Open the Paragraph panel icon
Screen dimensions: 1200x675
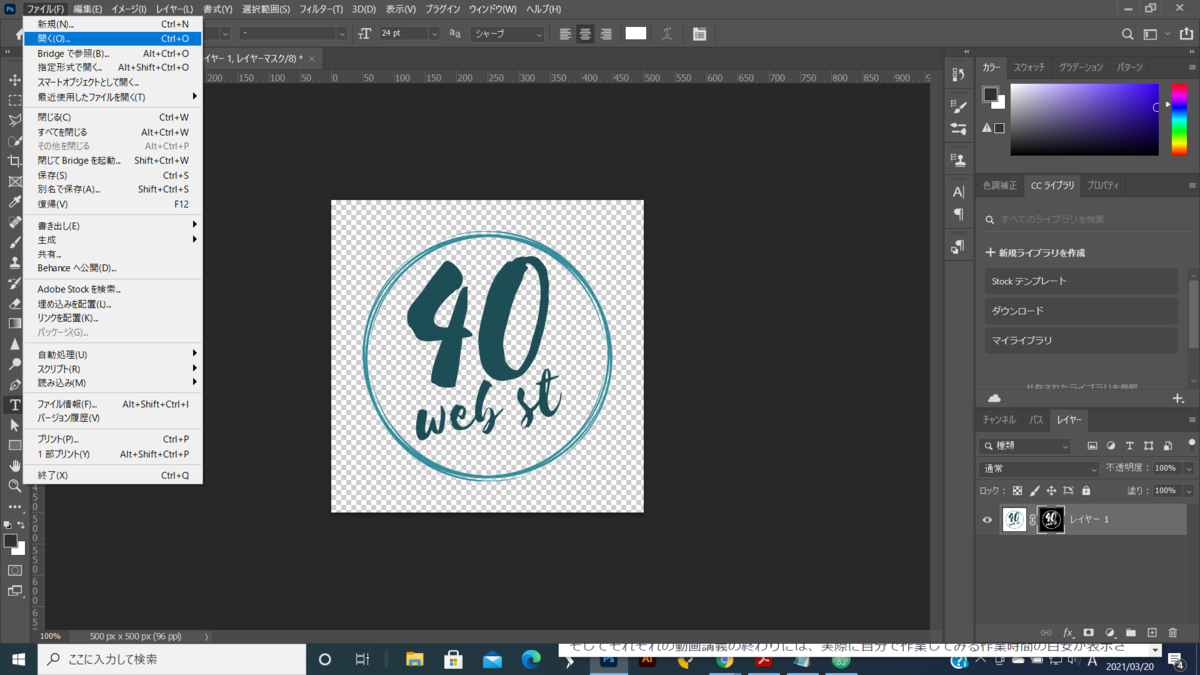pos(958,214)
